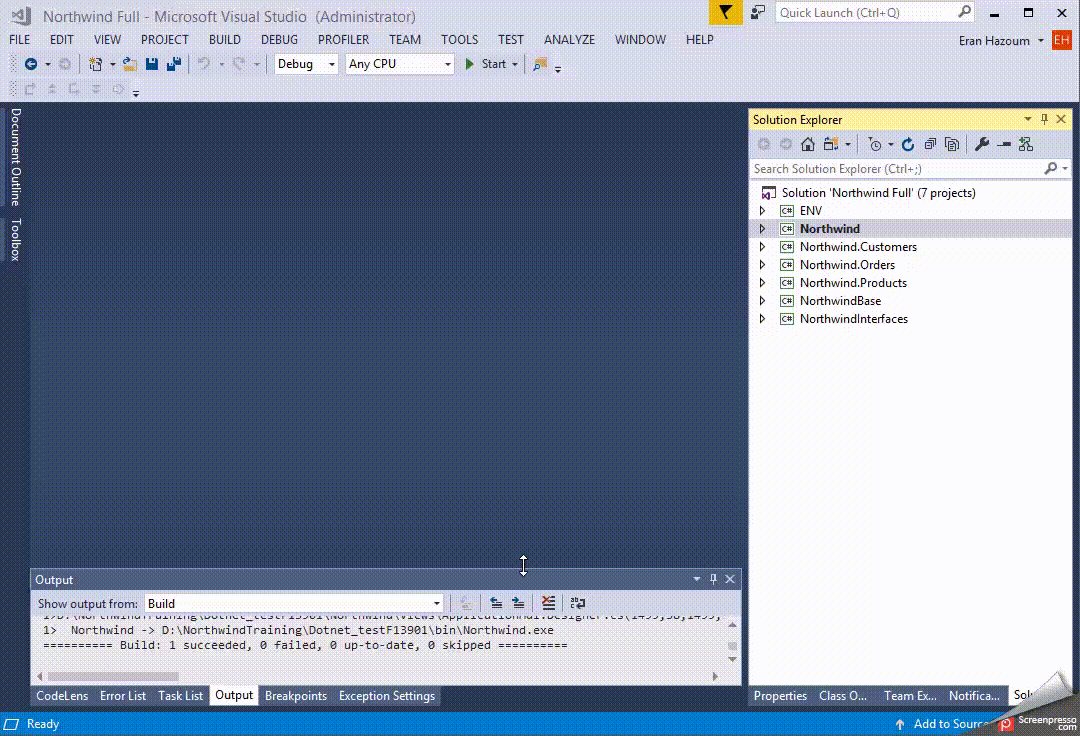Pin the Output panel with pushpin icon
Screen dimensions: 1080x736
pyautogui.click(x=714, y=579)
